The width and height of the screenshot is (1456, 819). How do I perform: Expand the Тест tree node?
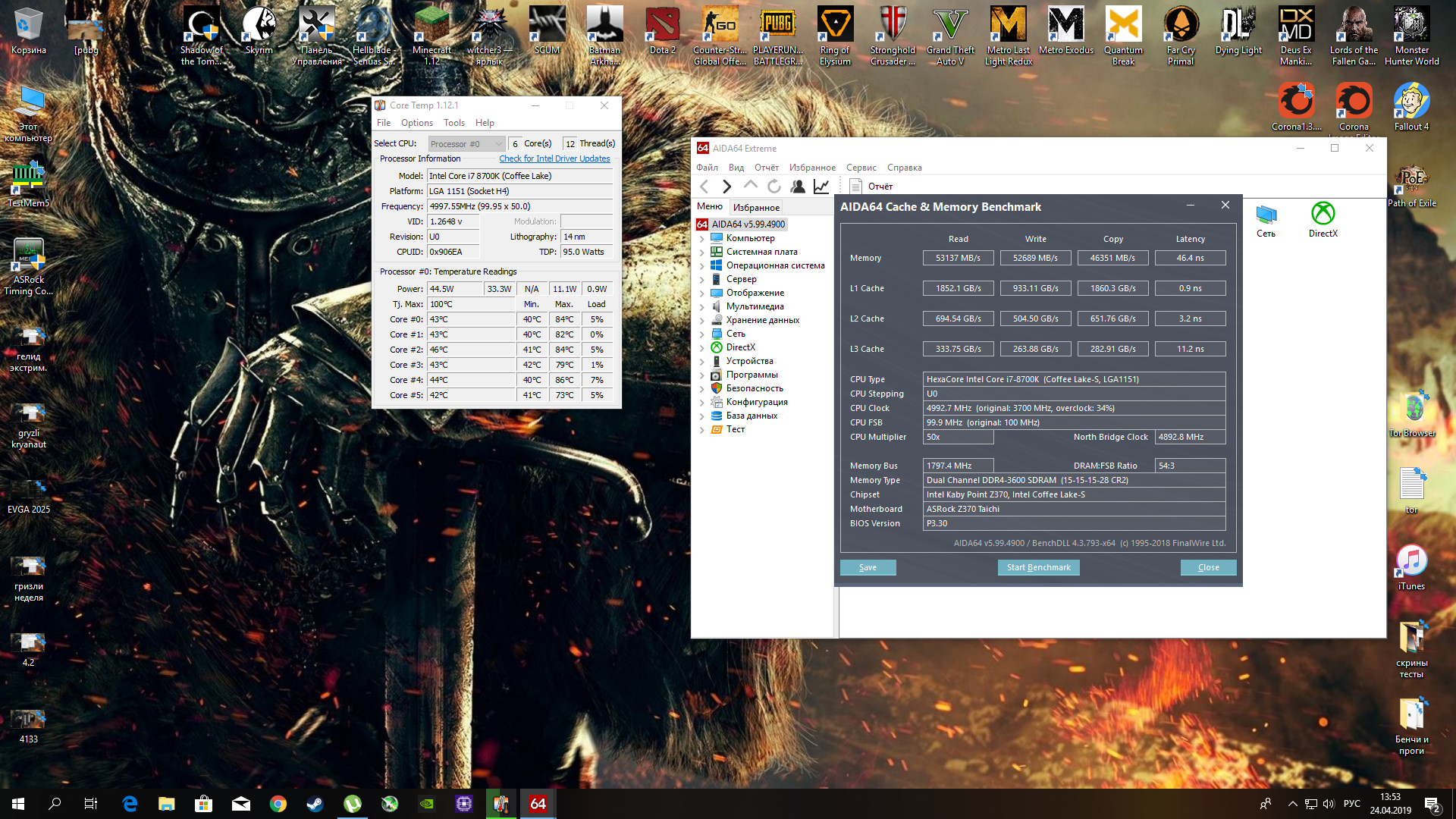coord(702,429)
